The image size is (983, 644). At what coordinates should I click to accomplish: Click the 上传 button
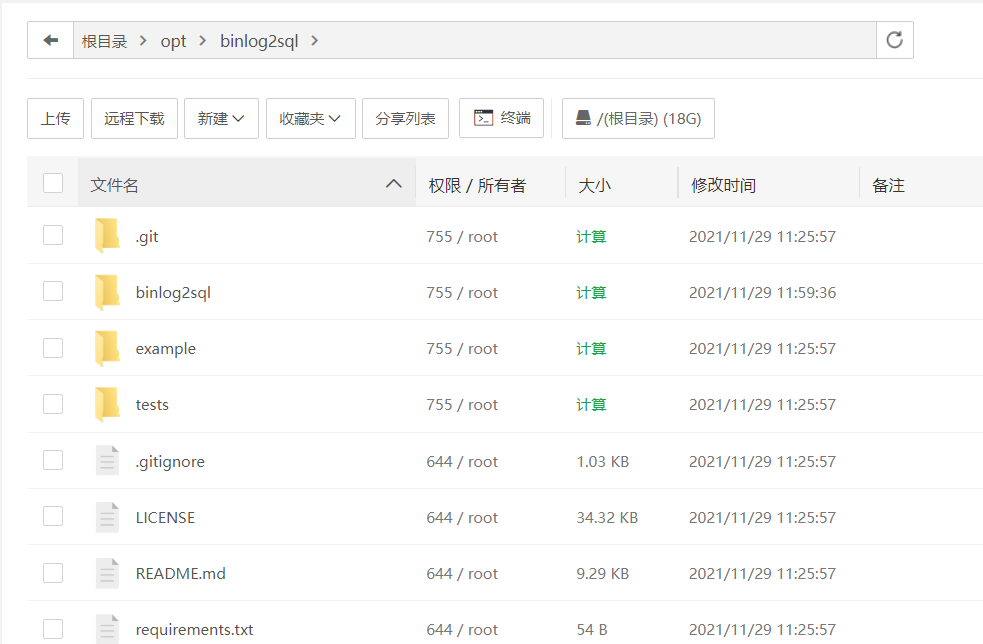(55, 119)
